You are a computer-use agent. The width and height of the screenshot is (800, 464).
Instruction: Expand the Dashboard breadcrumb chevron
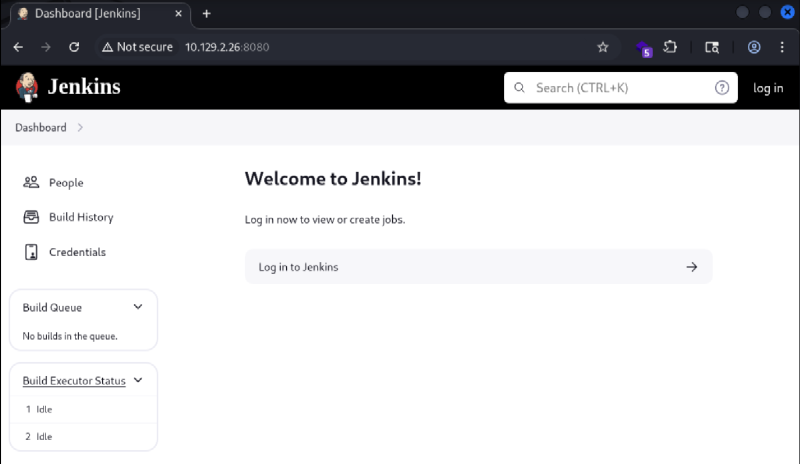tap(80, 128)
